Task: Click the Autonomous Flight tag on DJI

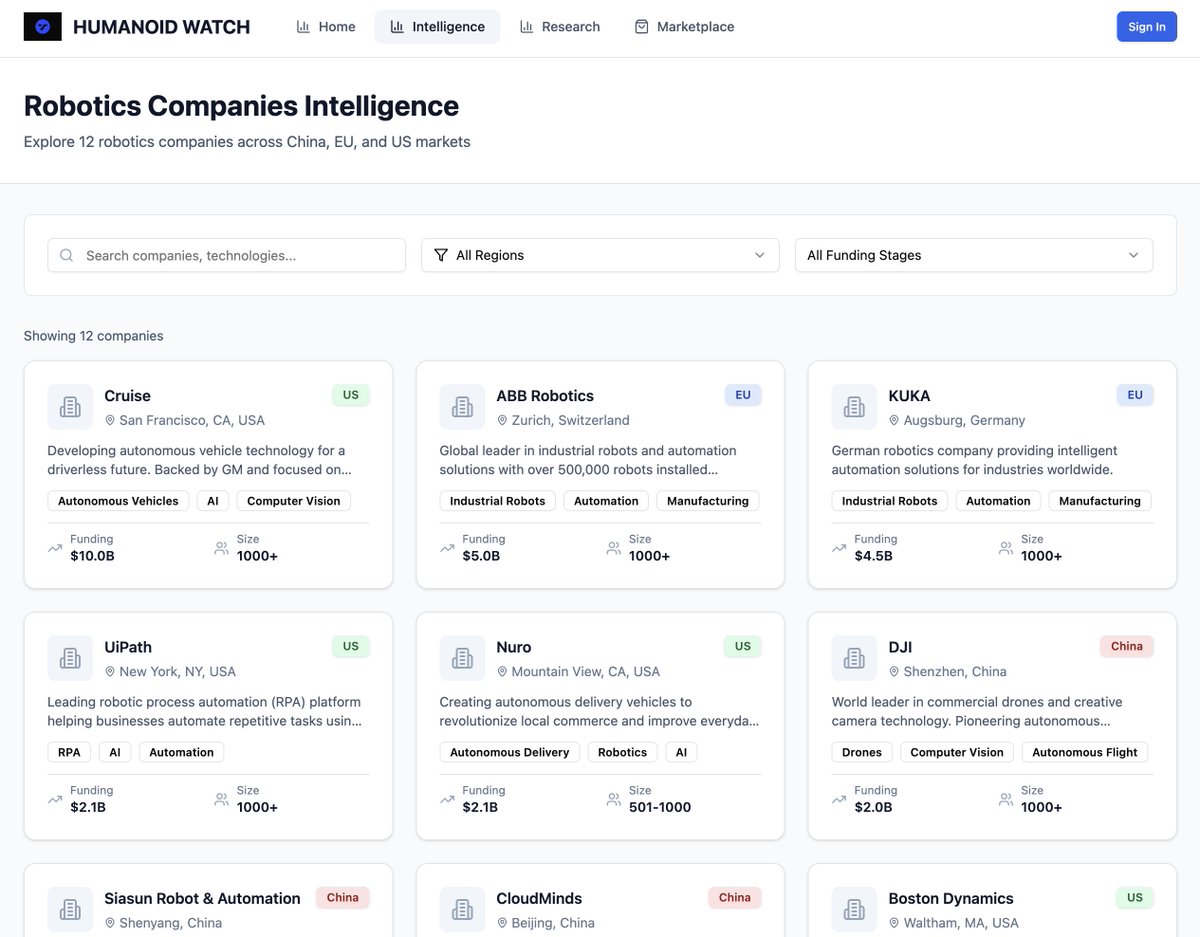Action: click(1085, 752)
